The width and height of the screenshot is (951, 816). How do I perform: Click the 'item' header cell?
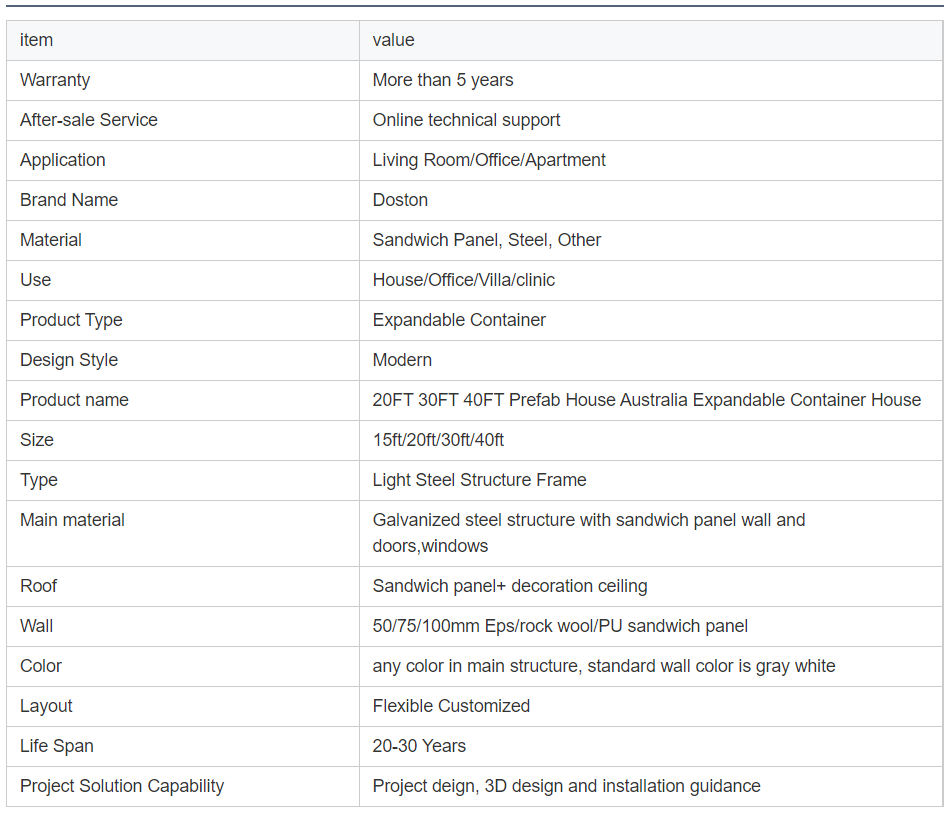[36, 40]
